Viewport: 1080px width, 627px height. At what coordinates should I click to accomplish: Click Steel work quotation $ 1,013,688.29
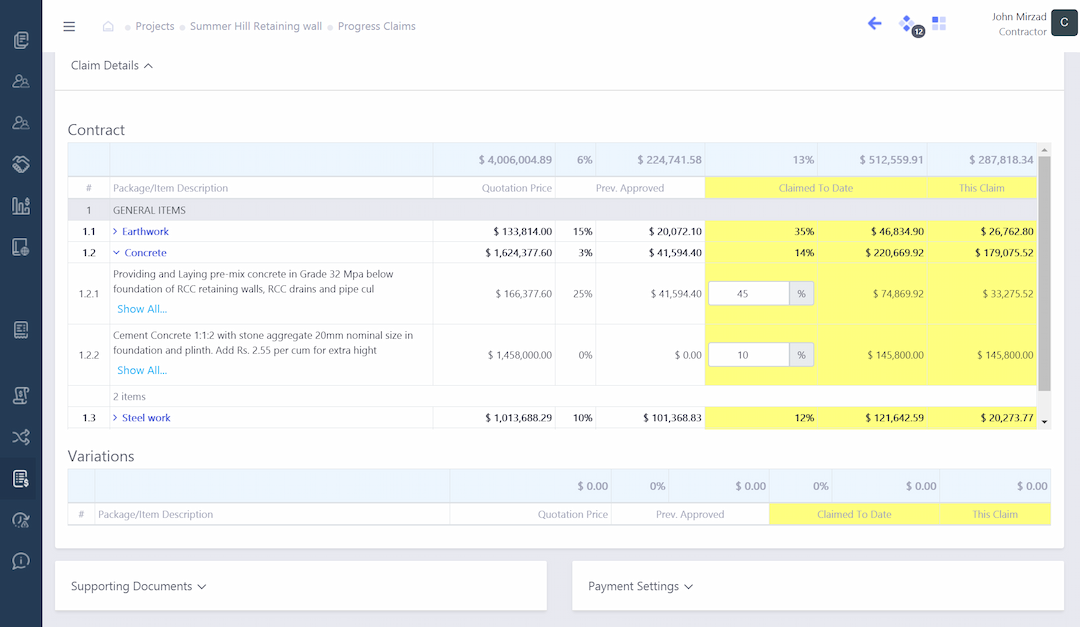point(519,418)
